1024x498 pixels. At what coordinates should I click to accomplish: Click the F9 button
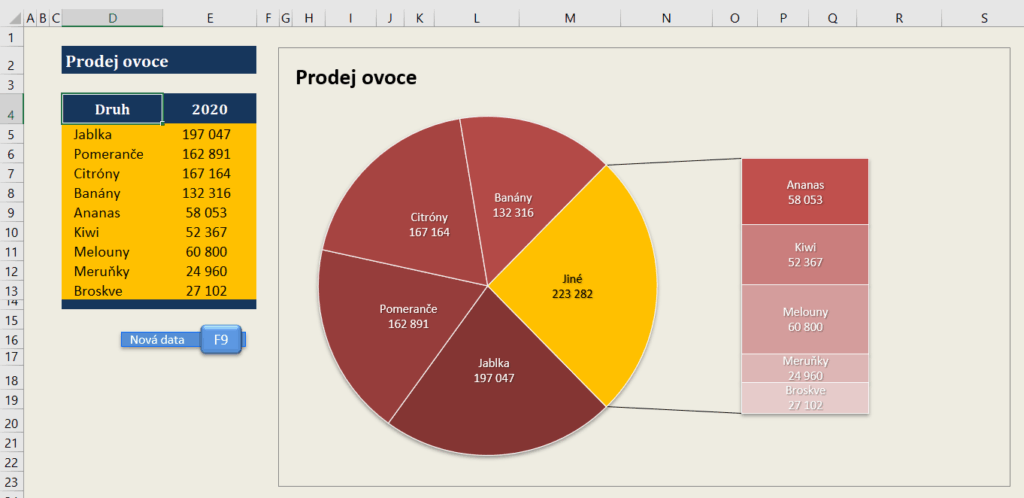221,340
